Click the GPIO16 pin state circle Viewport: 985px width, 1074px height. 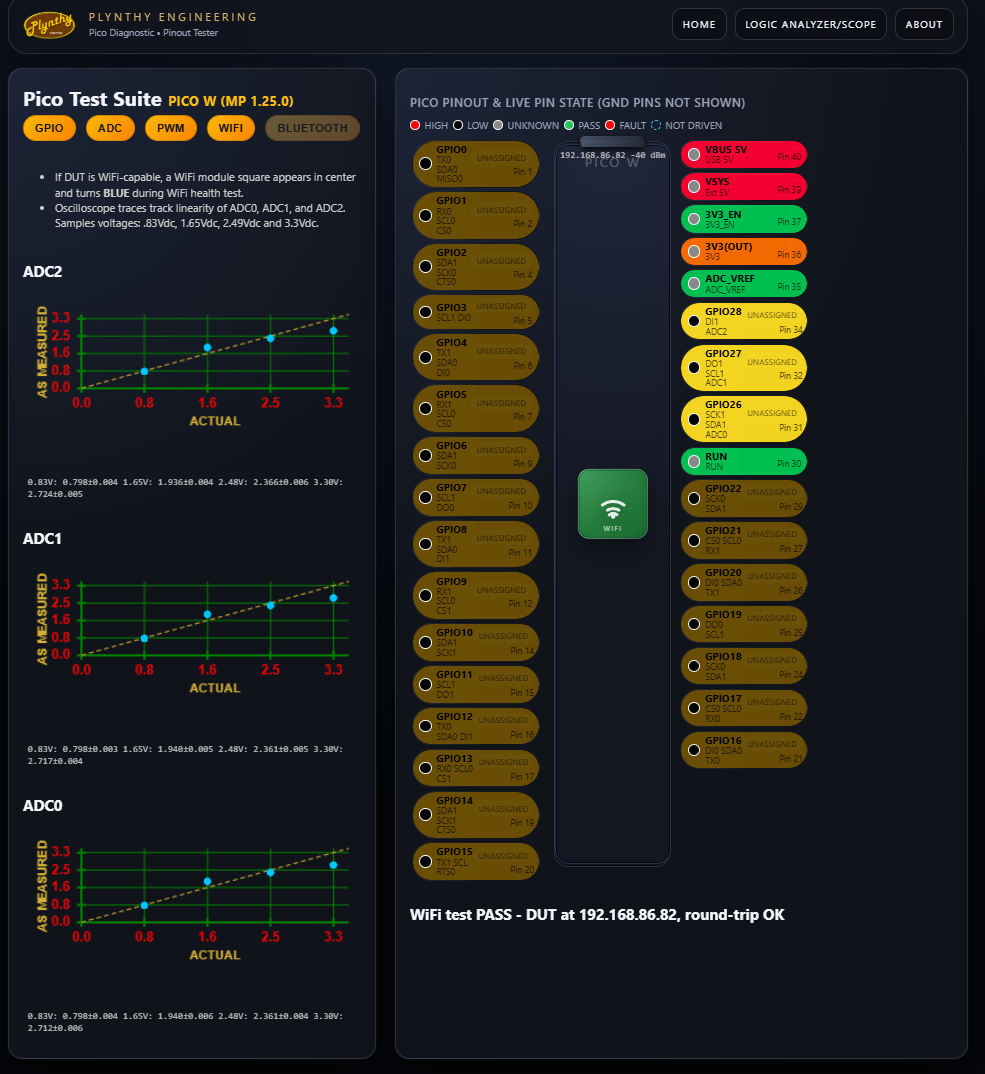pyautogui.click(x=694, y=750)
